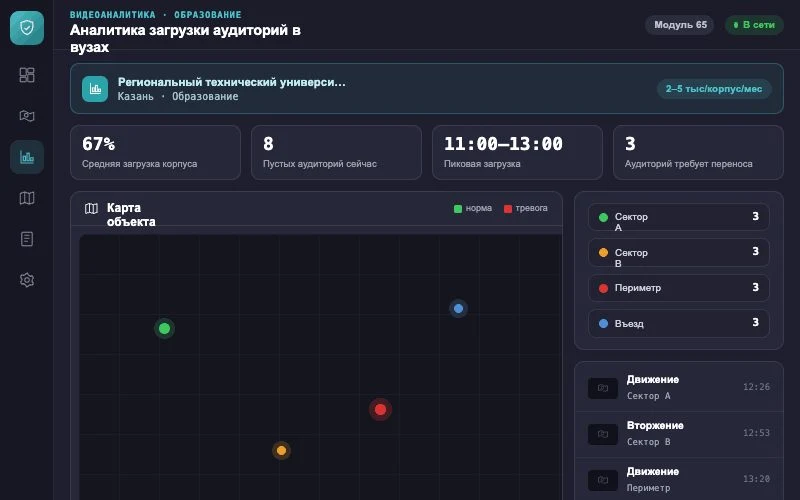Click the В сети status badge

[754, 24]
